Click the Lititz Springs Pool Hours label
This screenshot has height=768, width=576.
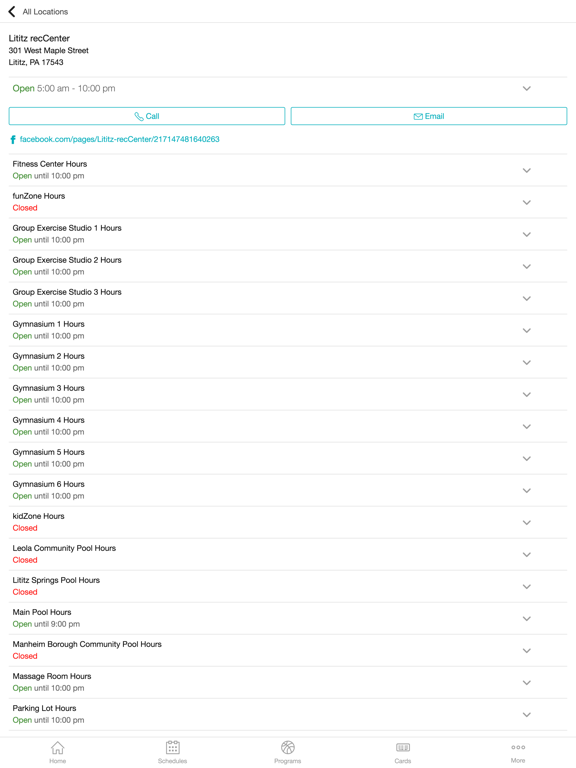point(56,580)
